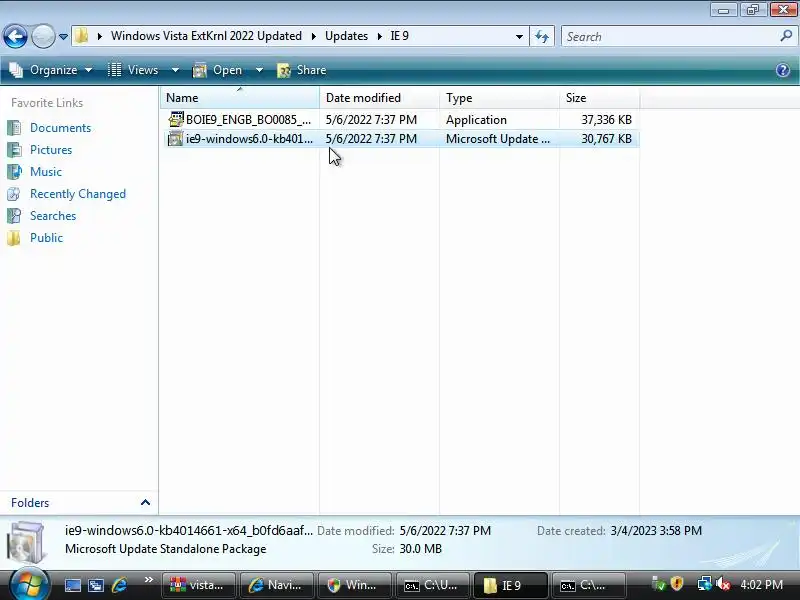Sort by Date modified column

(380, 97)
